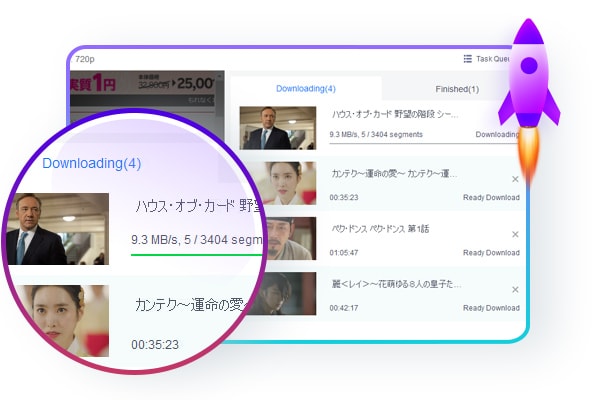Image resolution: width=600 pixels, height=400 pixels.
Task: Click the browser pane scrollbar
Action: pos(219,95)
